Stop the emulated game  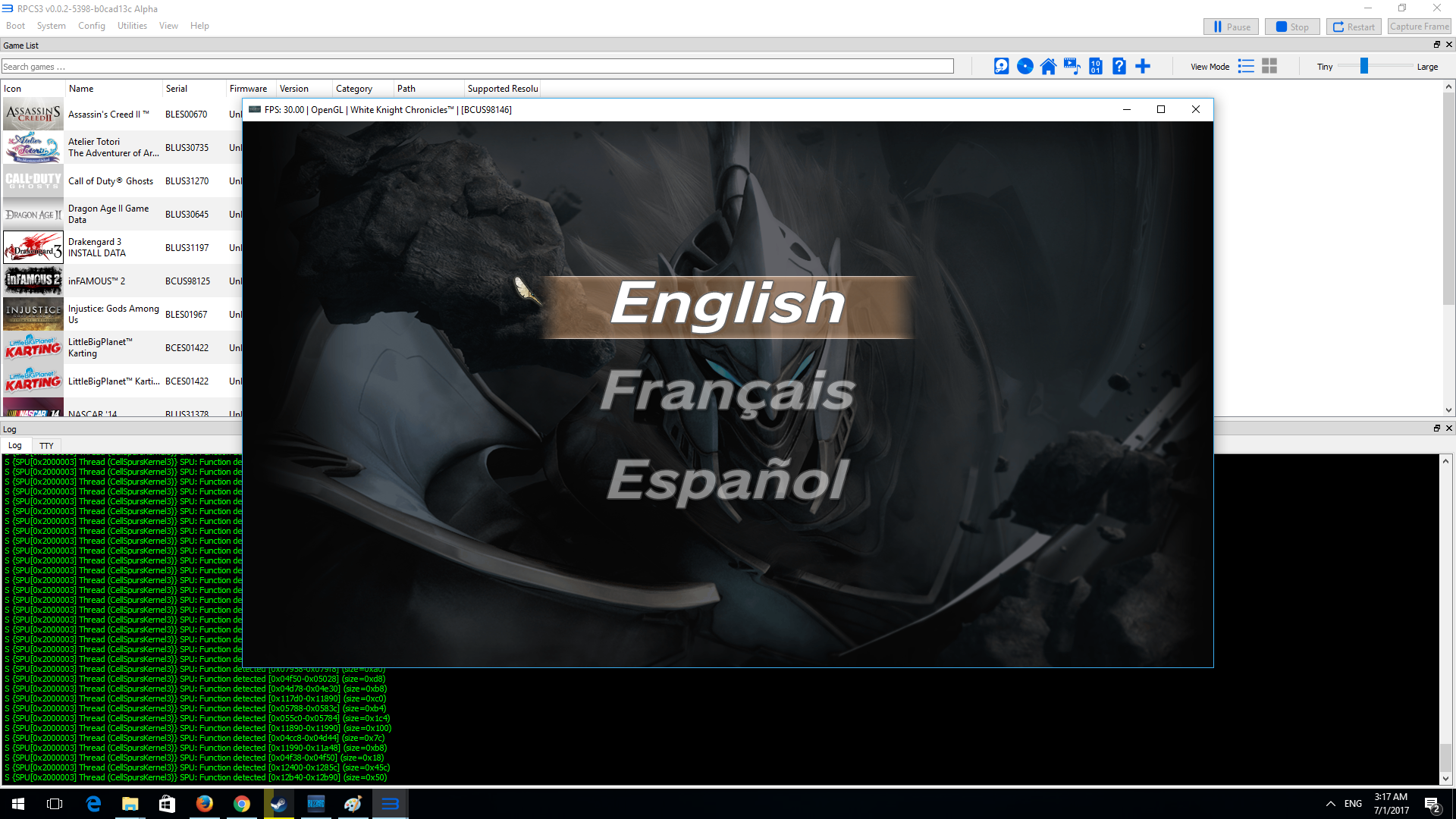(x=1292, y=27)
